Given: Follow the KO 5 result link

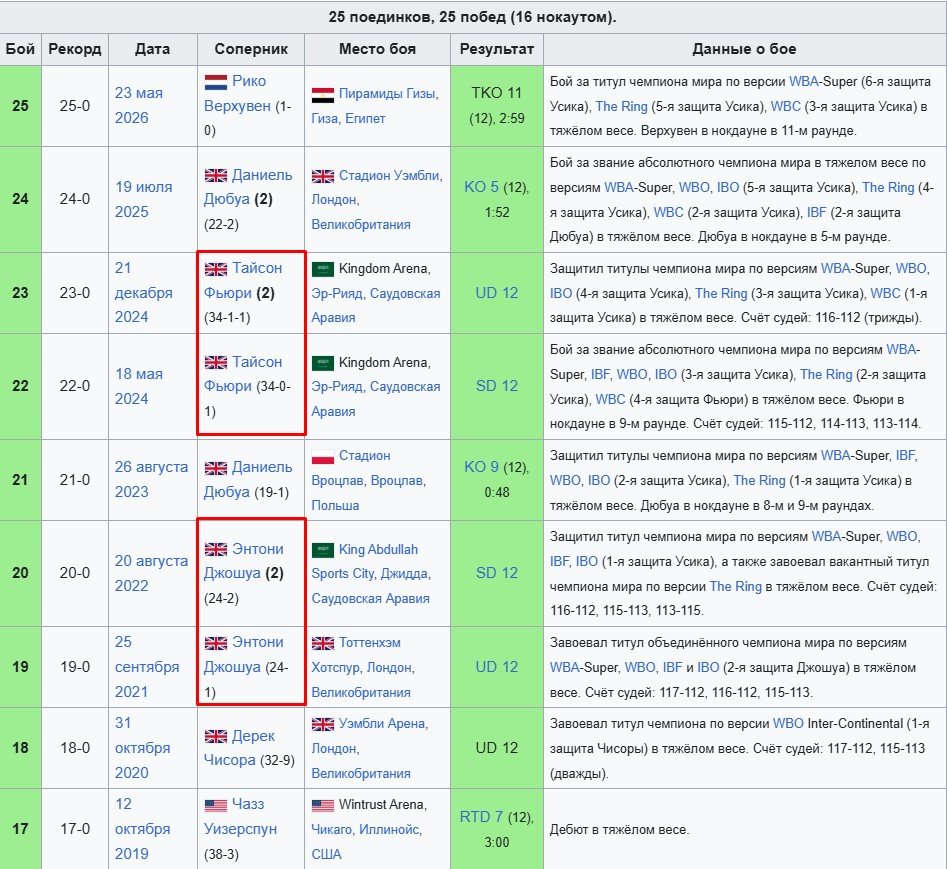Looking at the screenshot, I should pyautogui.click(x=481, y=187).
